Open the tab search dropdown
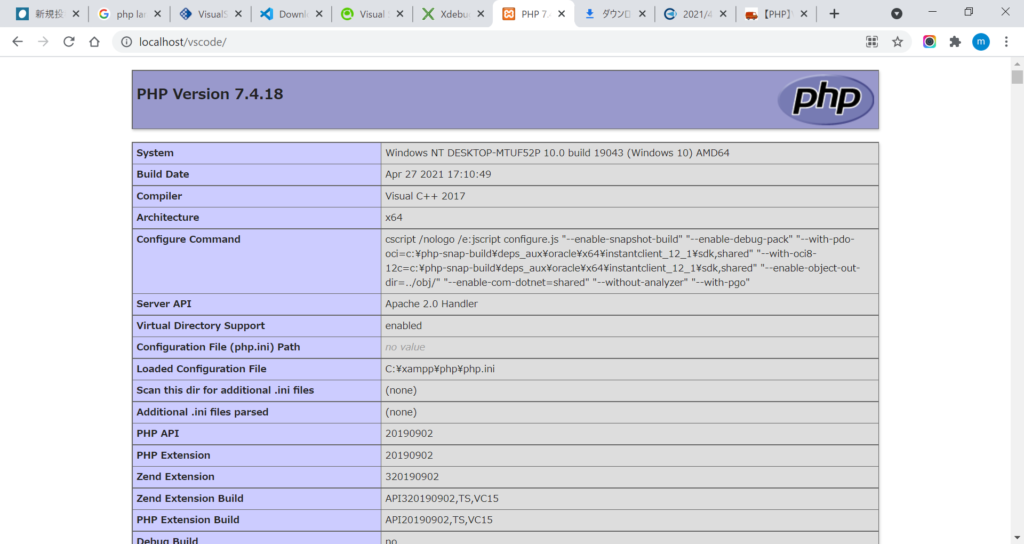This screenshot has width=1024, height=544. (897, 14)
